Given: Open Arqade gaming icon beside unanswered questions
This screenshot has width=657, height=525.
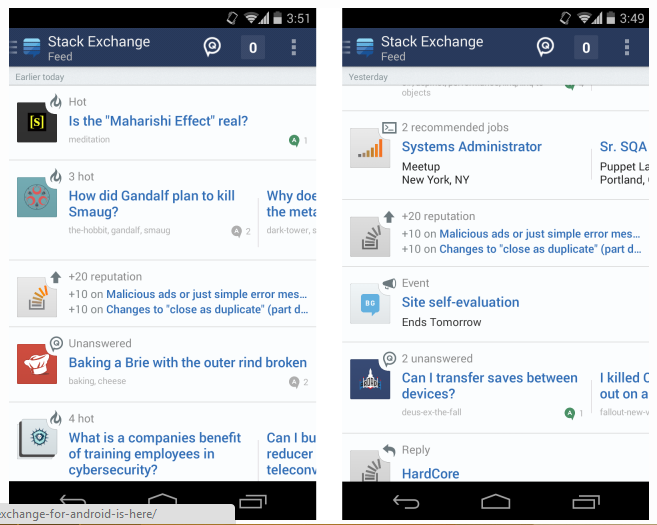Looking at the screenshot, I should tap(370, 379).
